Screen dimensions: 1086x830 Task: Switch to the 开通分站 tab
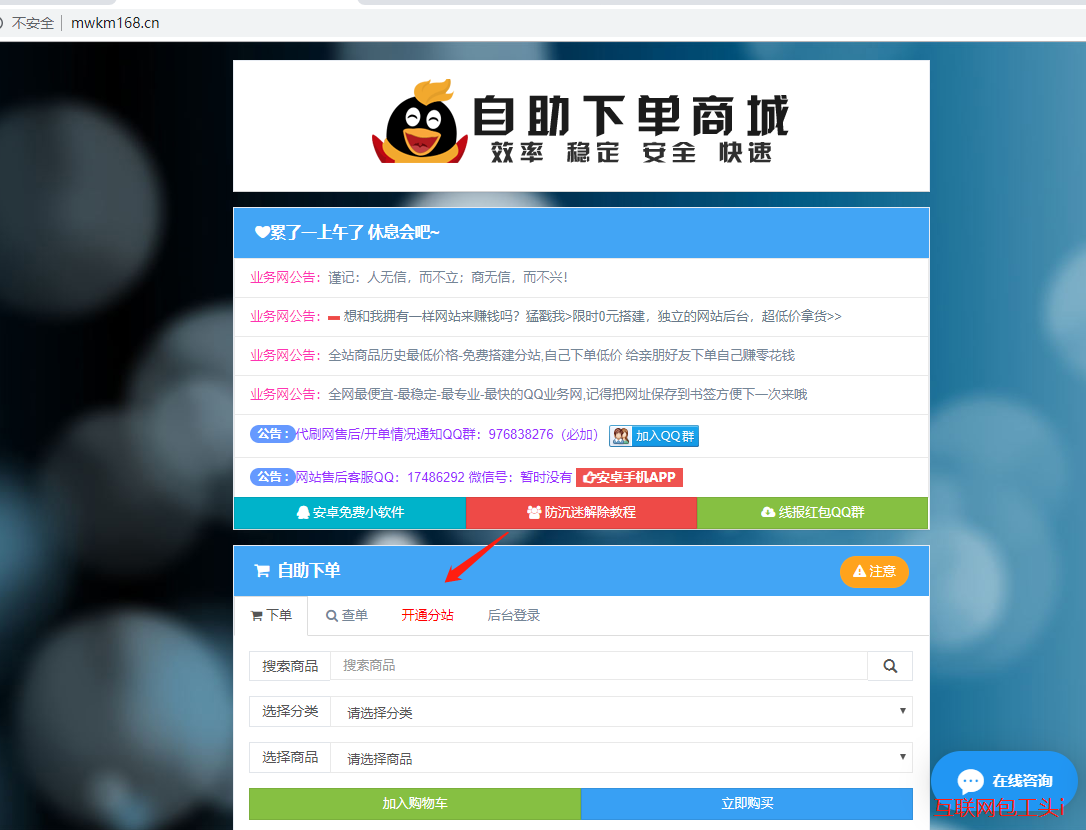tap(427, 615)
